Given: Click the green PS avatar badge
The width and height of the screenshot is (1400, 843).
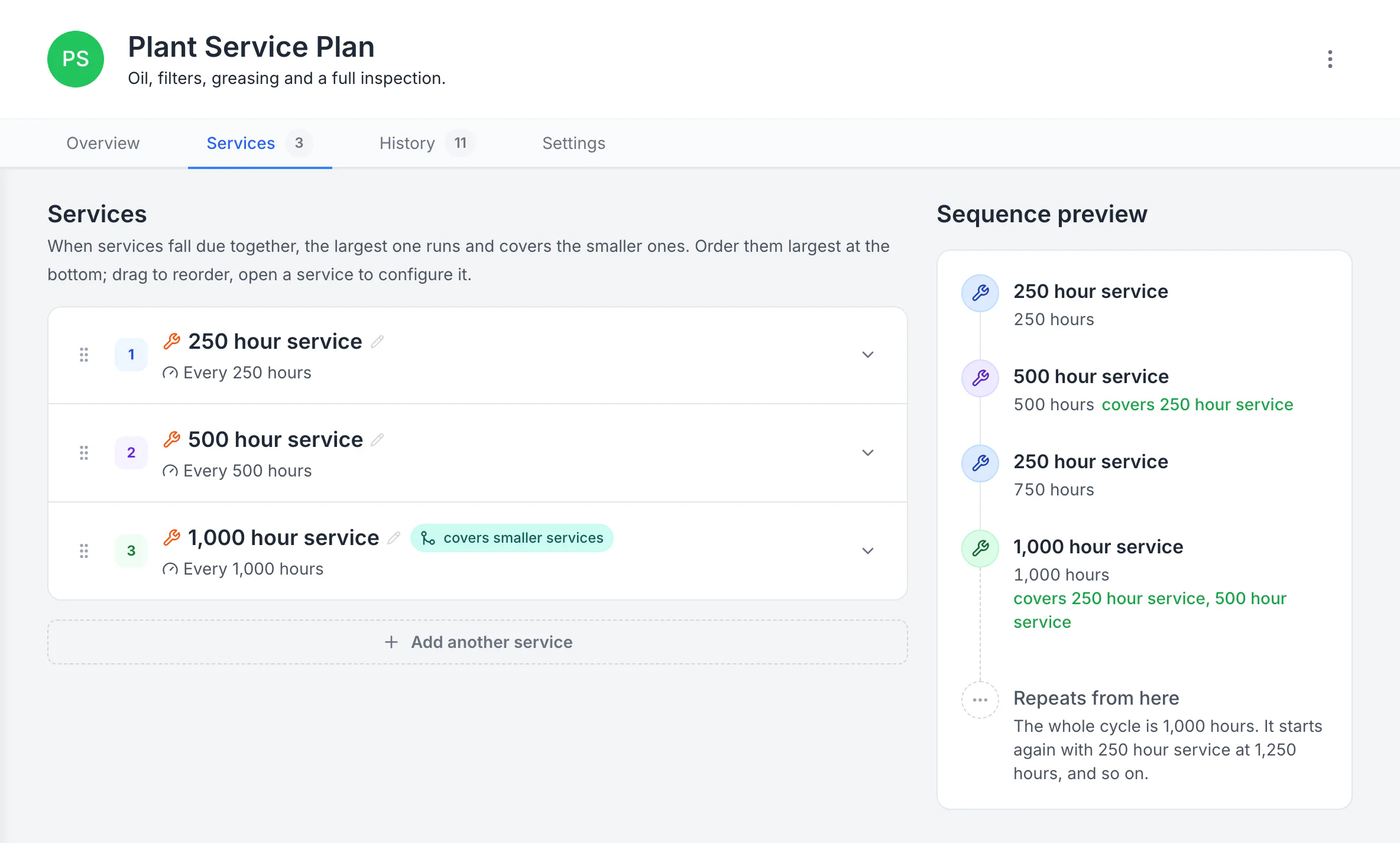Looking at the screenshot, I should [x=76, y=59].
